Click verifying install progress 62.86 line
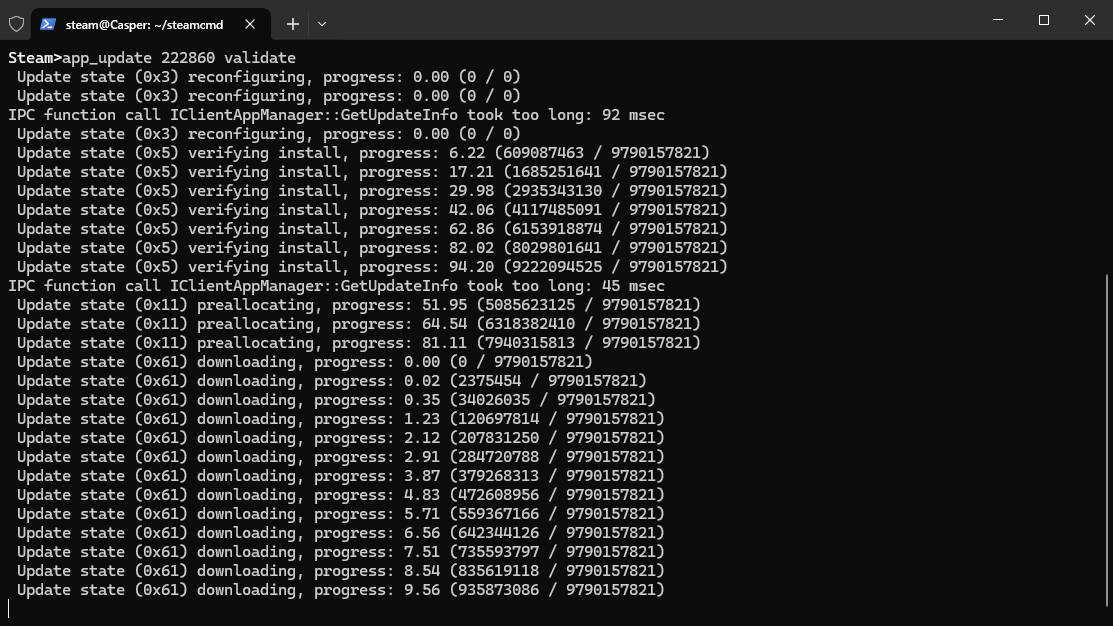The height and width of the screenshot is (626, 1113). (373, 229)
